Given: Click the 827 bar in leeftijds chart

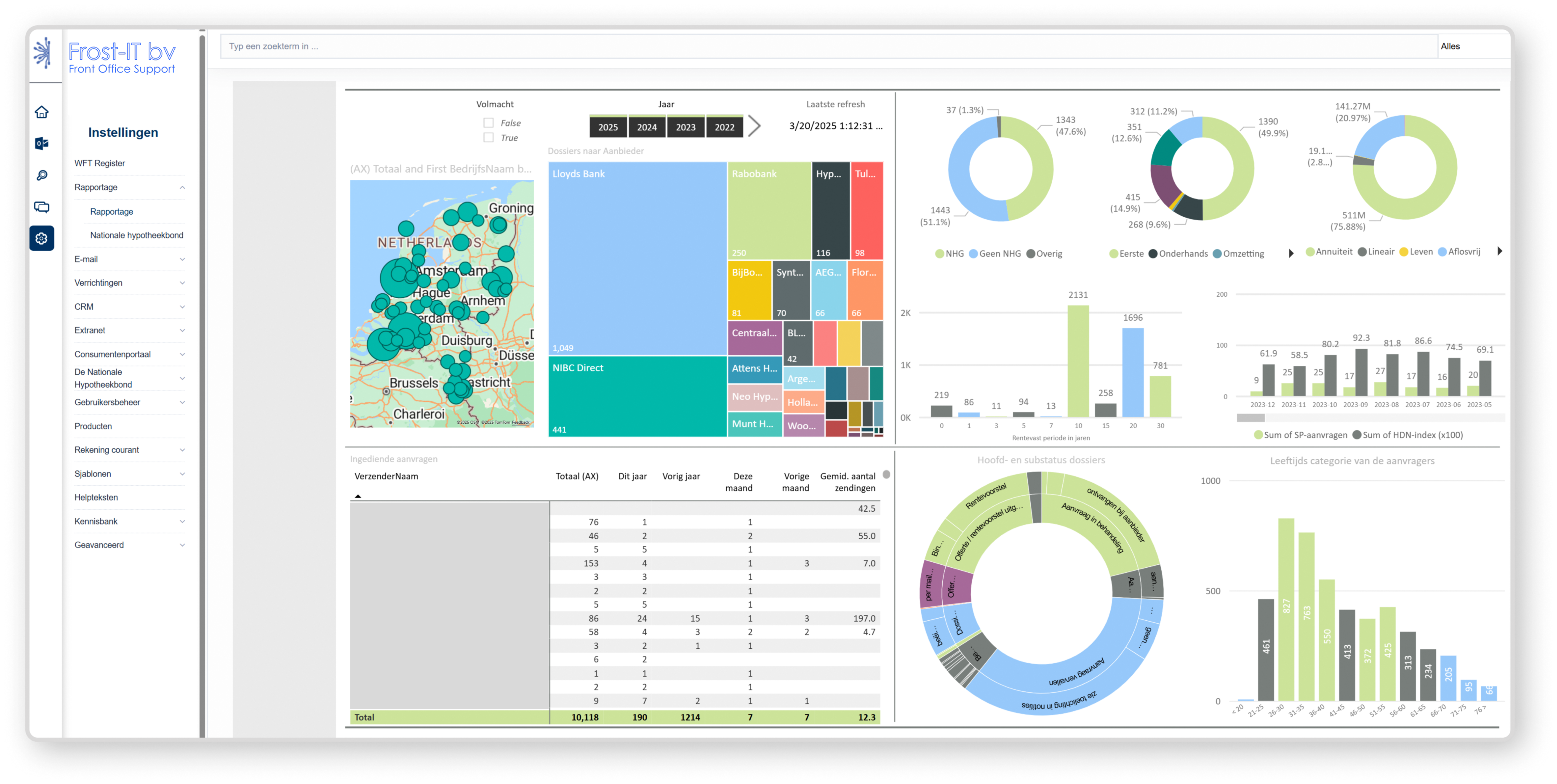Looking at the screenshot, I should pos(1286,609).
